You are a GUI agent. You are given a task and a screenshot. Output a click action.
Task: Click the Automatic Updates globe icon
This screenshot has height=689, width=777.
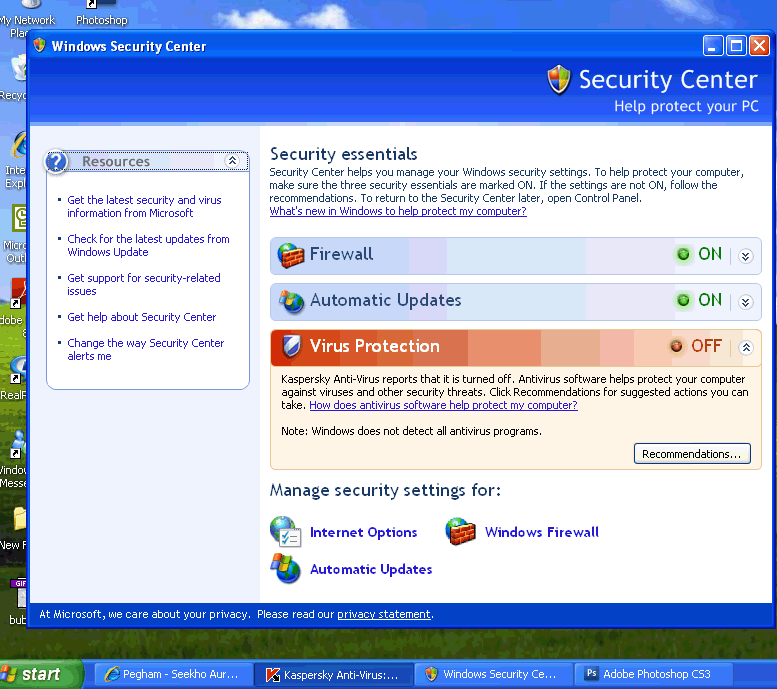click(x=291, y=301)
